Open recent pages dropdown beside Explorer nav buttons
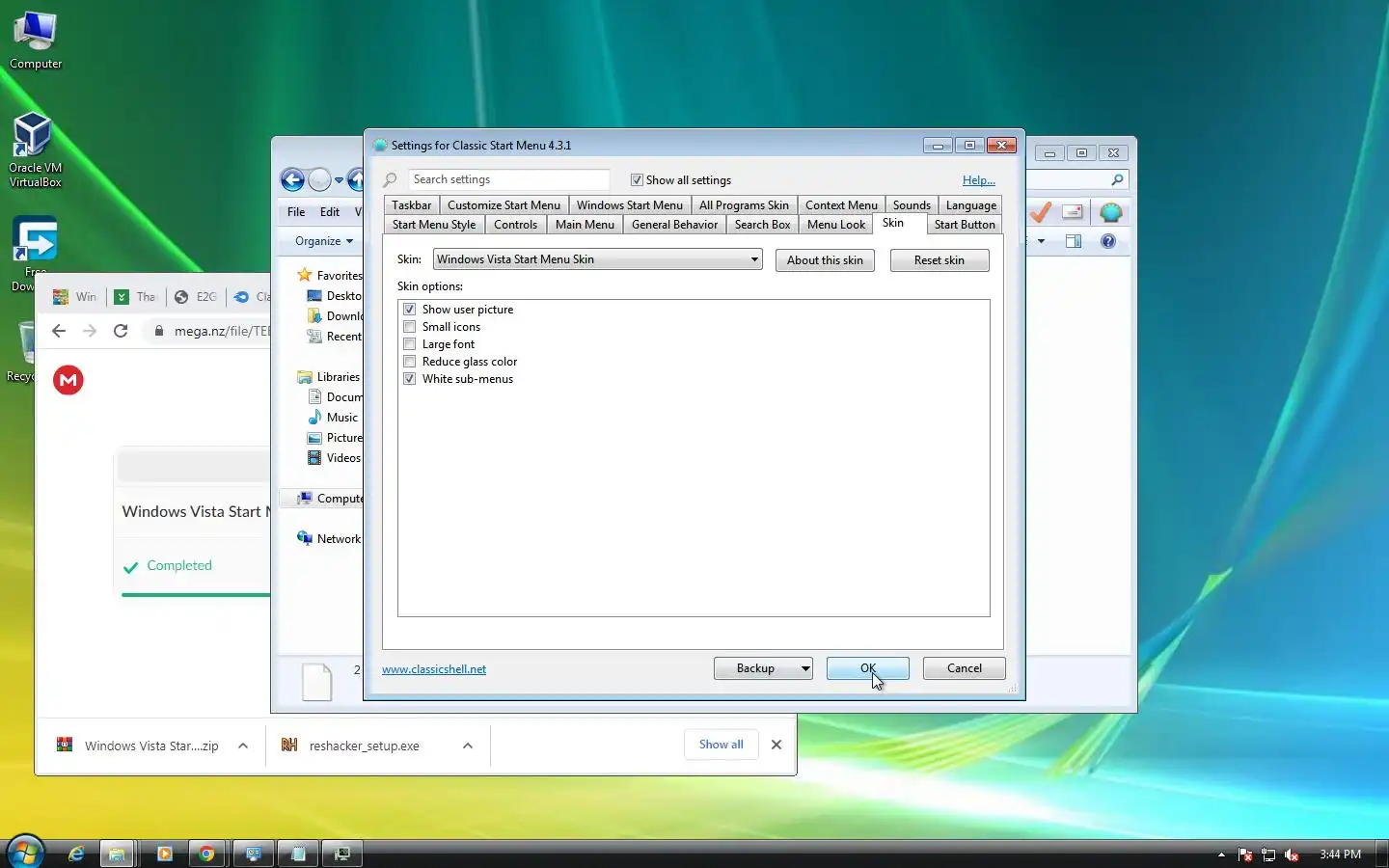This screenshot has width=1389, height=868. coord(339,180)
